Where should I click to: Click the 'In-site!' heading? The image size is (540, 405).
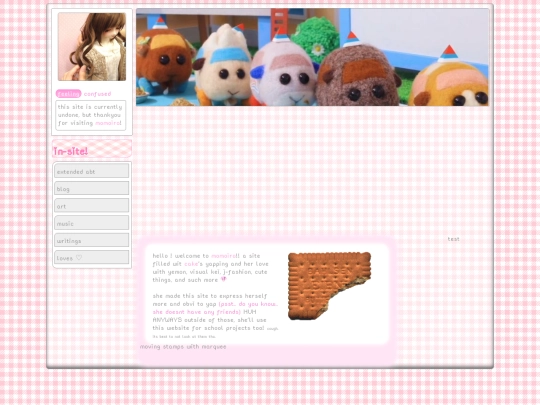71,151
